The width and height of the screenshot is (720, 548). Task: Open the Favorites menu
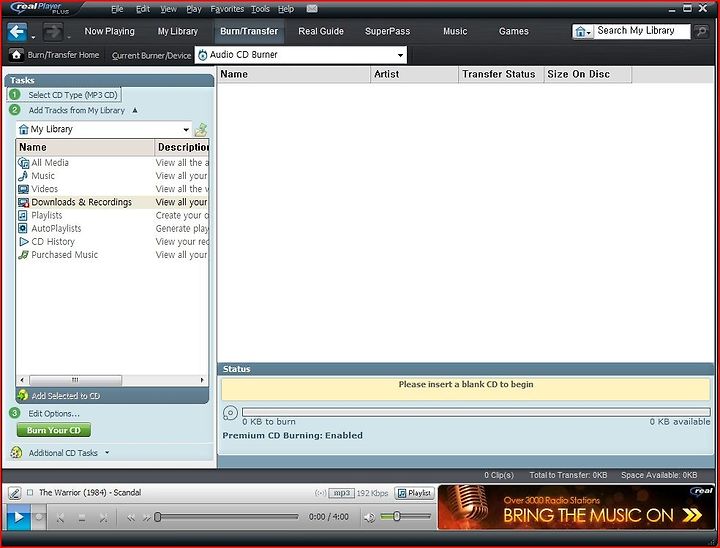227,9
